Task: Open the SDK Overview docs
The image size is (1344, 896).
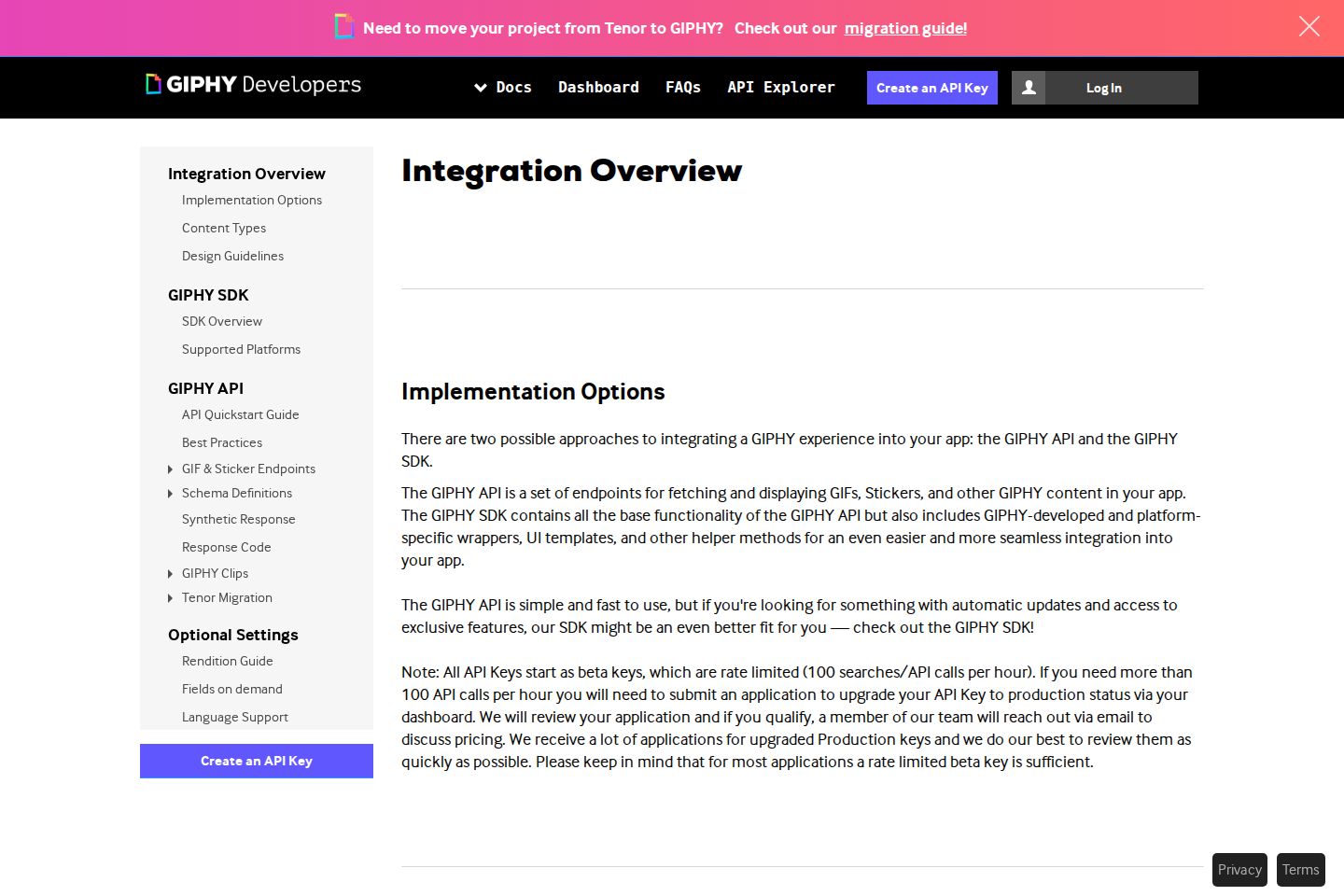Action: pyautogui.click(x=222, y=321)
